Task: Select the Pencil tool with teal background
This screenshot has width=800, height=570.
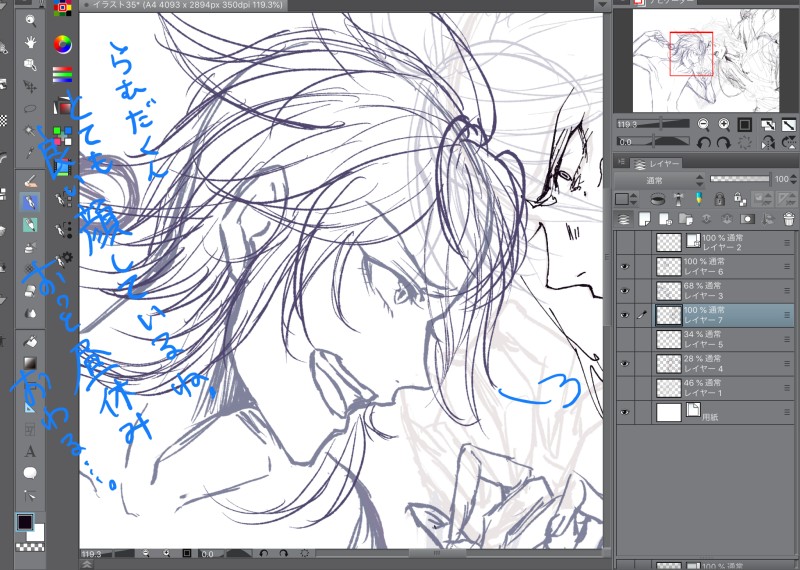Action: (31, 225)
